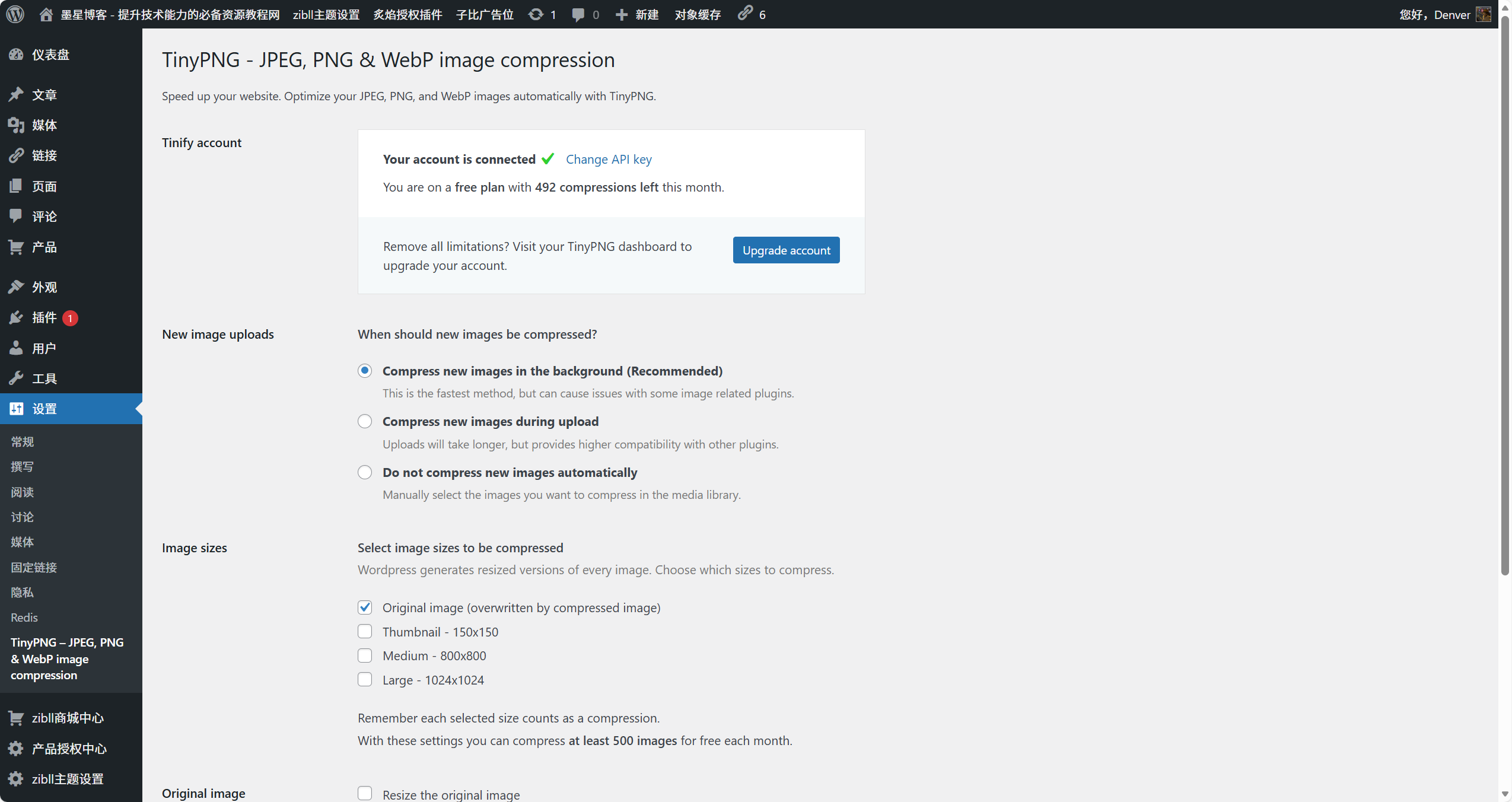Open zibll主题设置 in admin bar

pos(326,14)
